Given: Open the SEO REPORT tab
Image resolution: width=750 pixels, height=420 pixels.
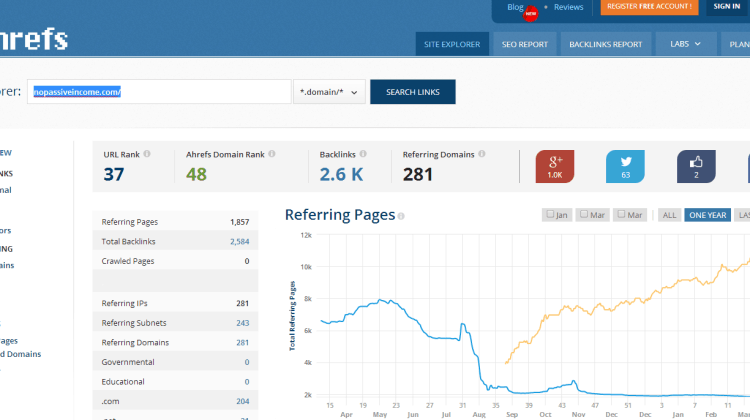Looking at the screenshot, I should (525, 44).
